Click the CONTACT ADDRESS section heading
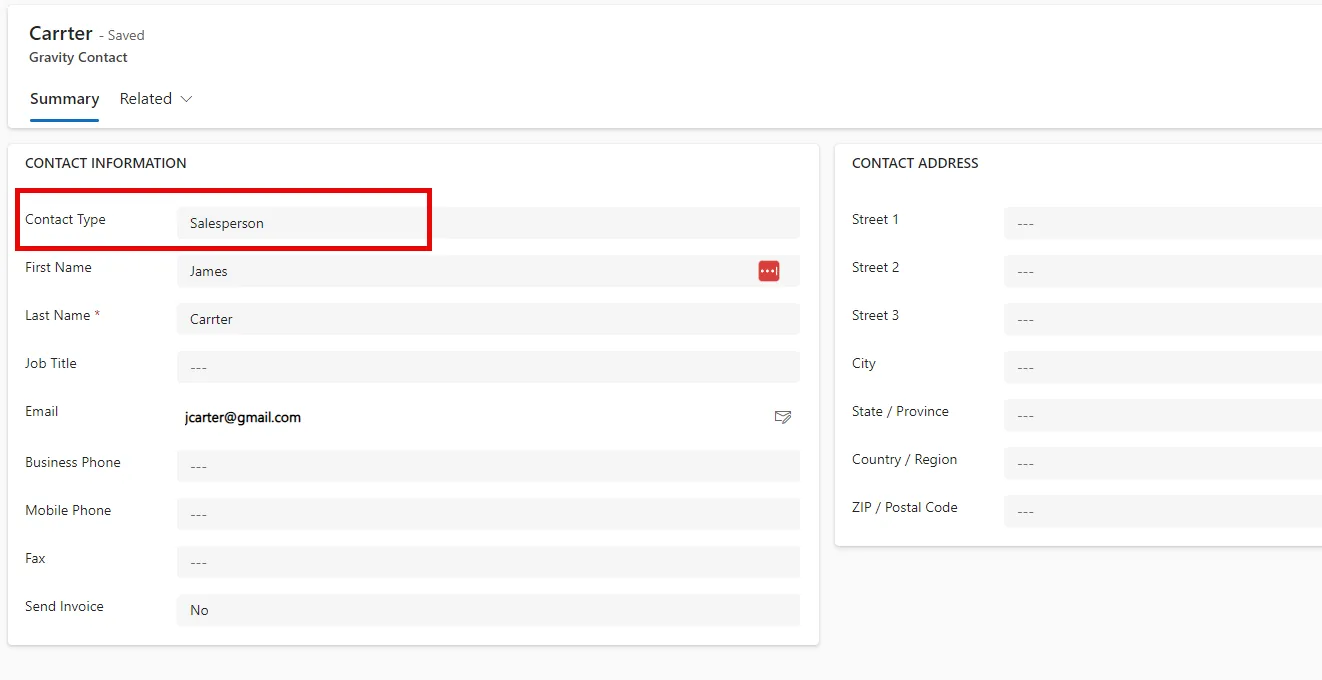 915,163
